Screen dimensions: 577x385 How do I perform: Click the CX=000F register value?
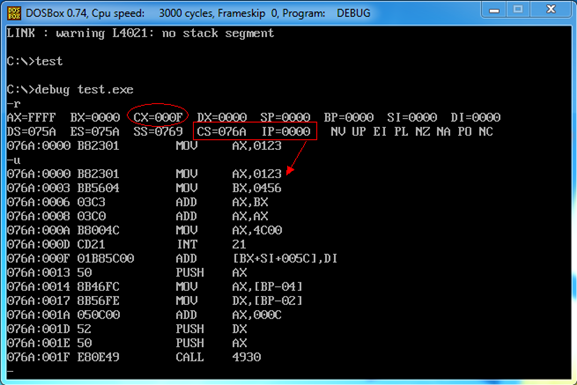click(158, 117)
